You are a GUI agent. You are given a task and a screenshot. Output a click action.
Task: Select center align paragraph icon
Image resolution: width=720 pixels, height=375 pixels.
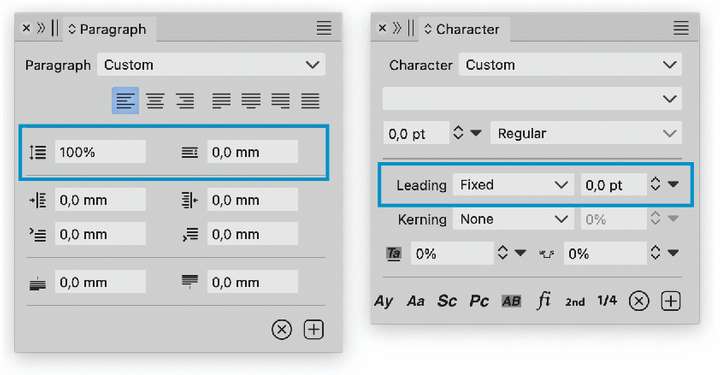pyautogui.click(x=155, y=101)
